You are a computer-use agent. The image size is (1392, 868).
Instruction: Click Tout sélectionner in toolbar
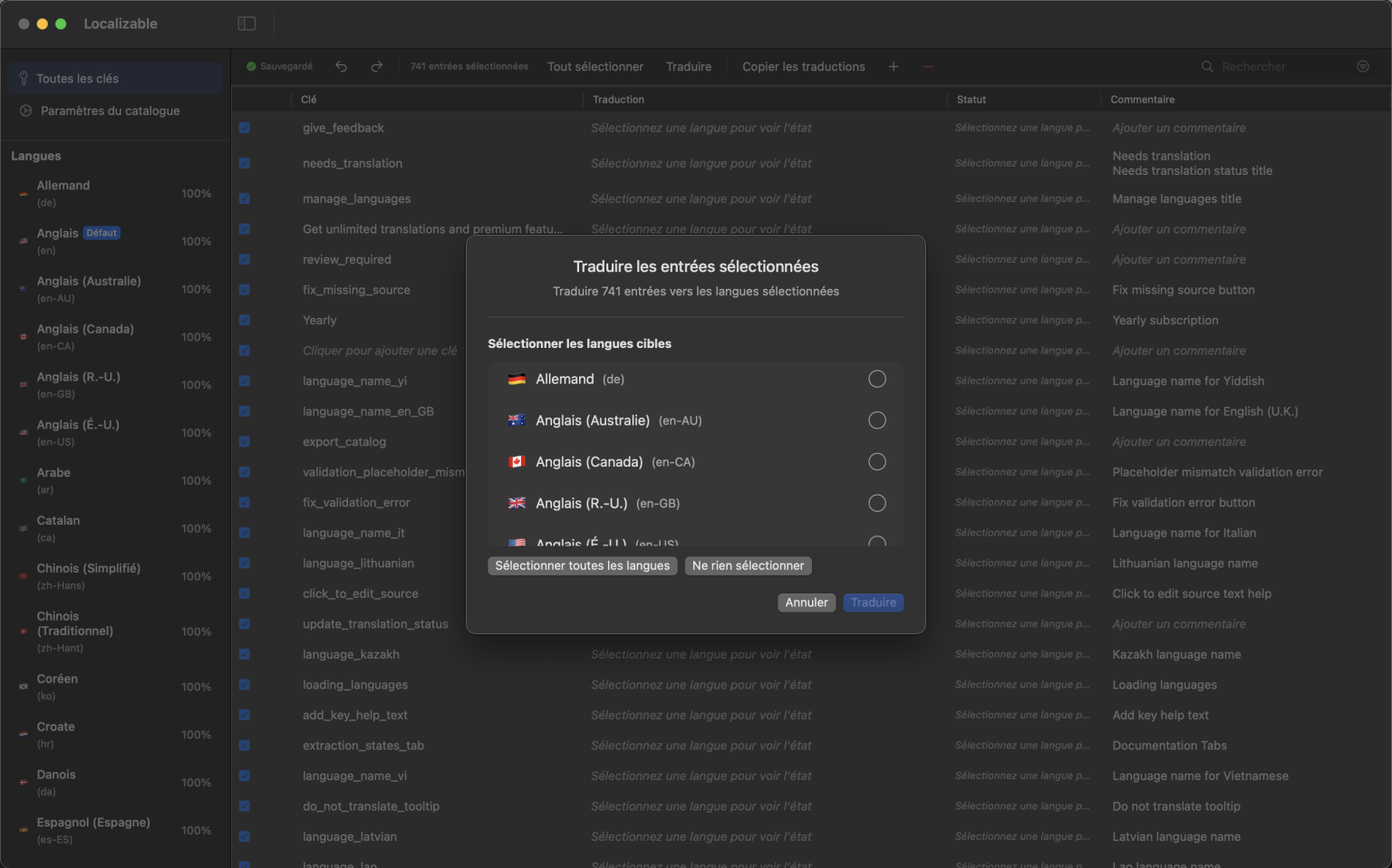pos(595,67)
